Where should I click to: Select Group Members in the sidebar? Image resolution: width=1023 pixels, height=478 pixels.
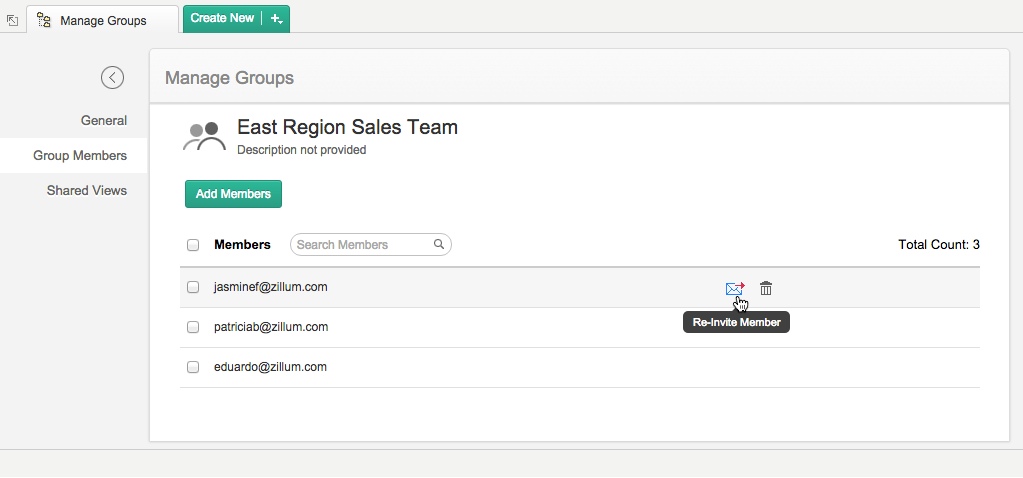(79, 155)
